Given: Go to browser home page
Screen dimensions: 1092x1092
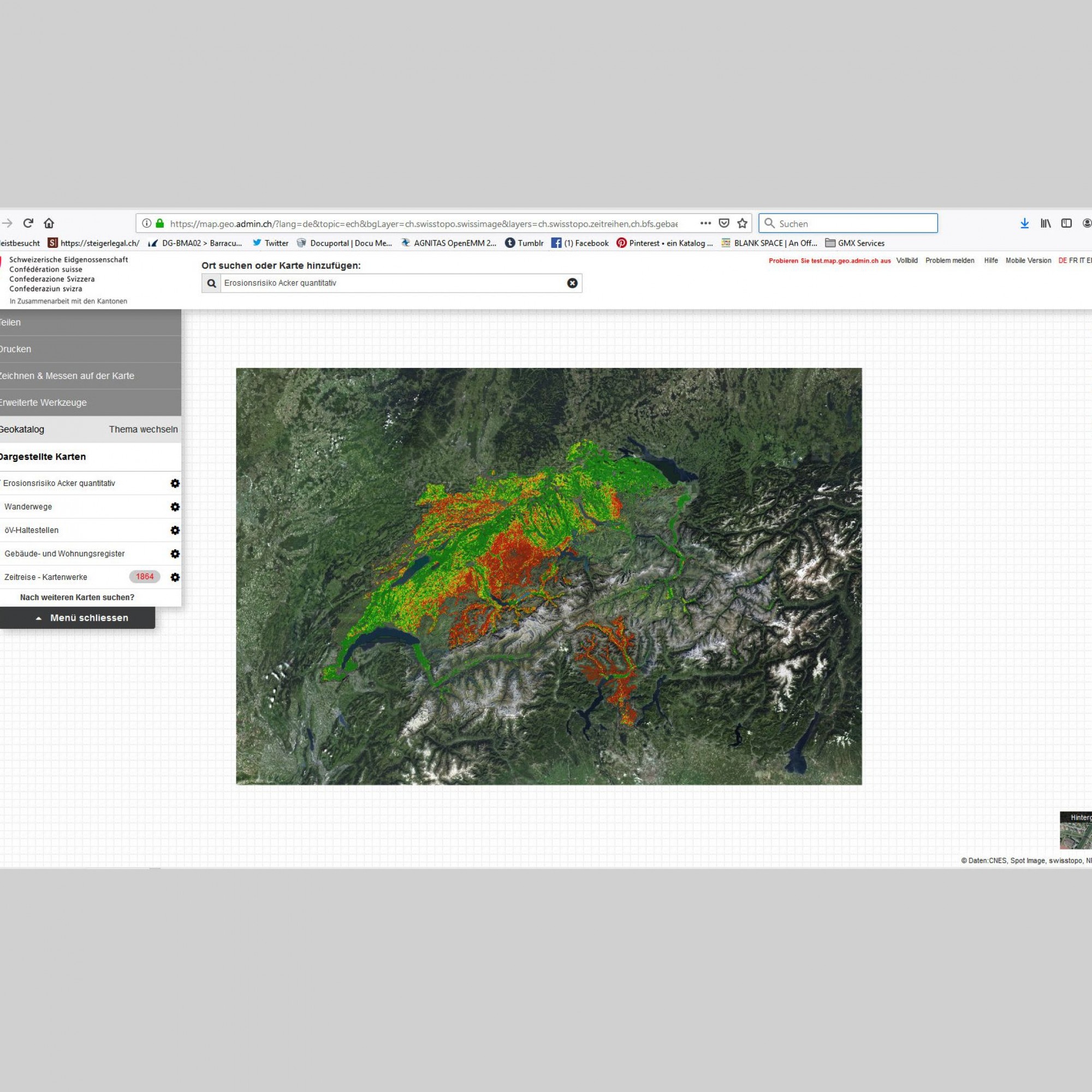Looking at the screenshot, I should (x=49, y=223).
